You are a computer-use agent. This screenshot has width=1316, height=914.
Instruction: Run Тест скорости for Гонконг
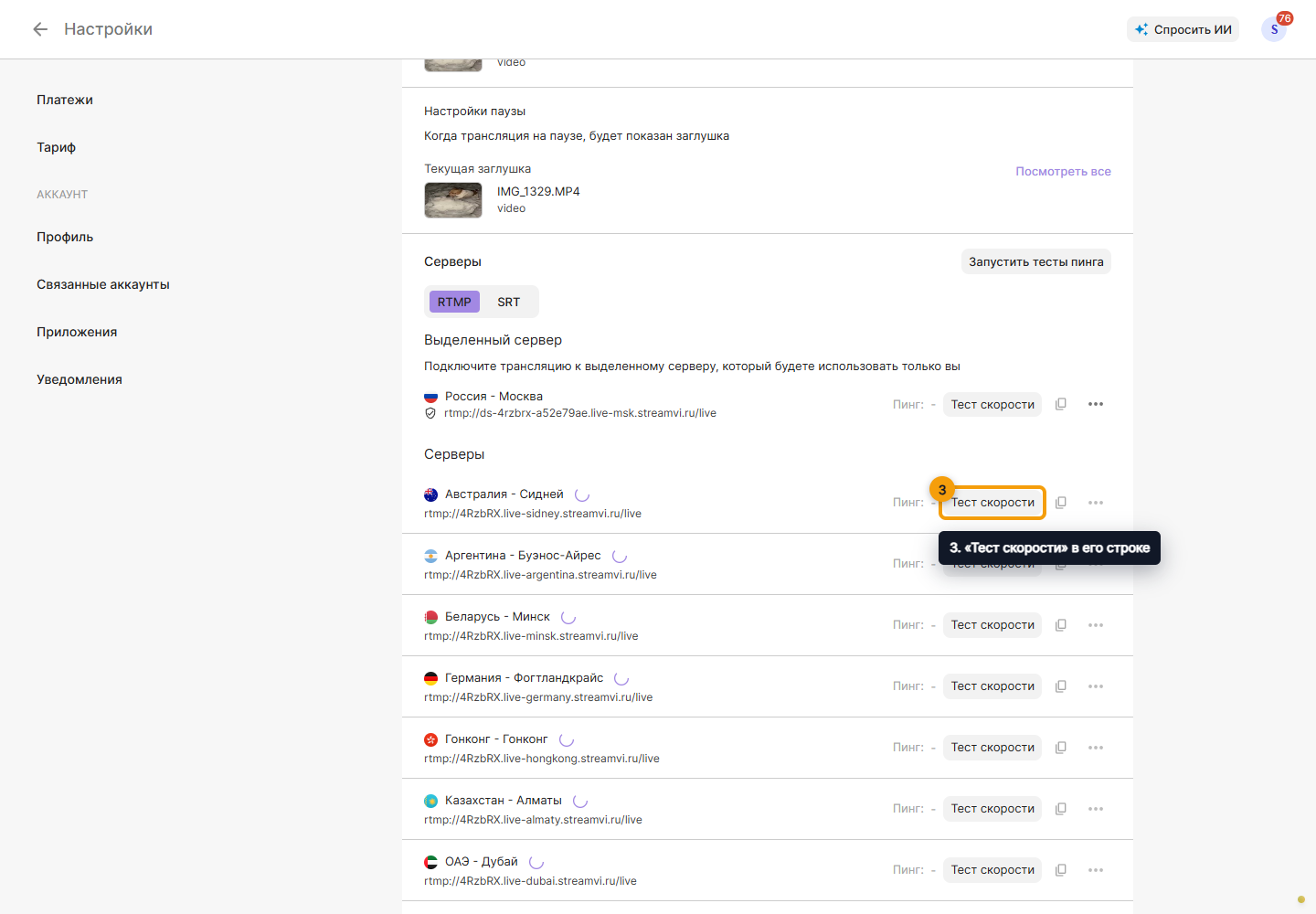coord(992,748)
